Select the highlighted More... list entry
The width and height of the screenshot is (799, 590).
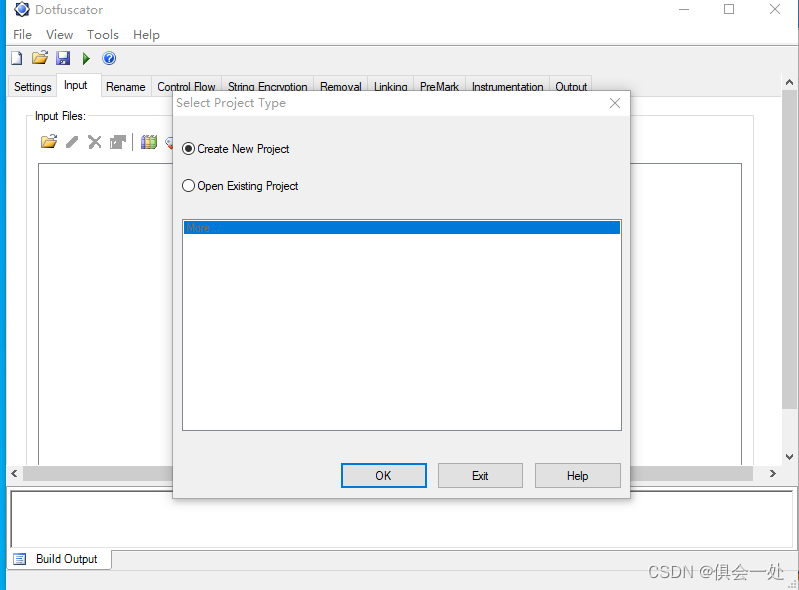tap(402, 228)
